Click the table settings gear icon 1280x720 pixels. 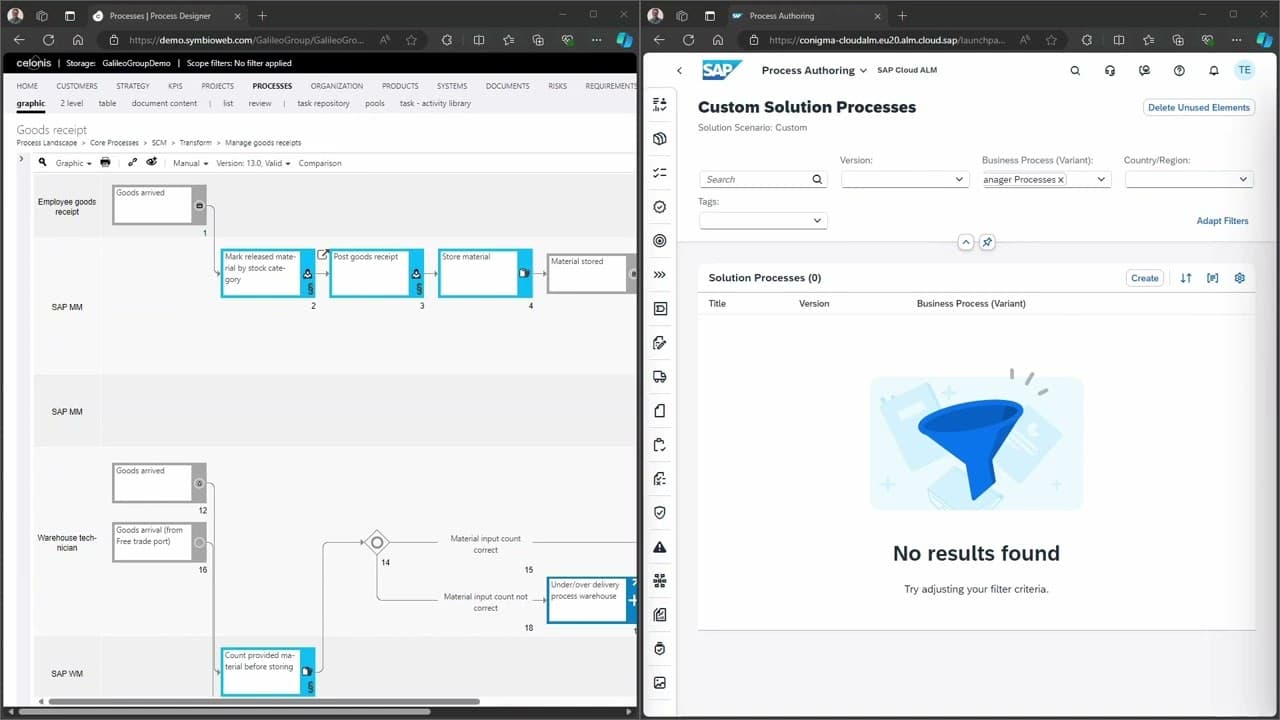click(1240, 278)
